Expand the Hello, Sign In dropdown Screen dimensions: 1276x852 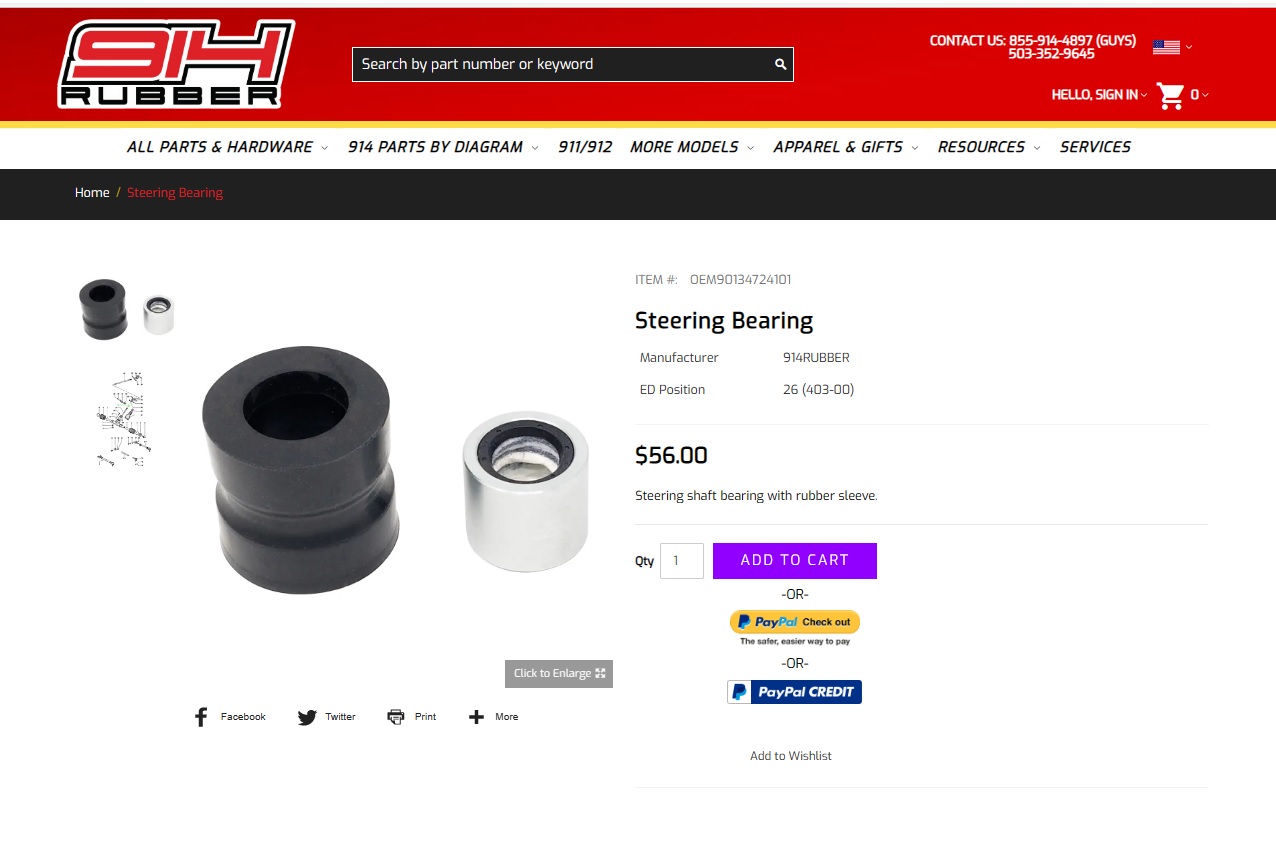tap(1099, 95)
